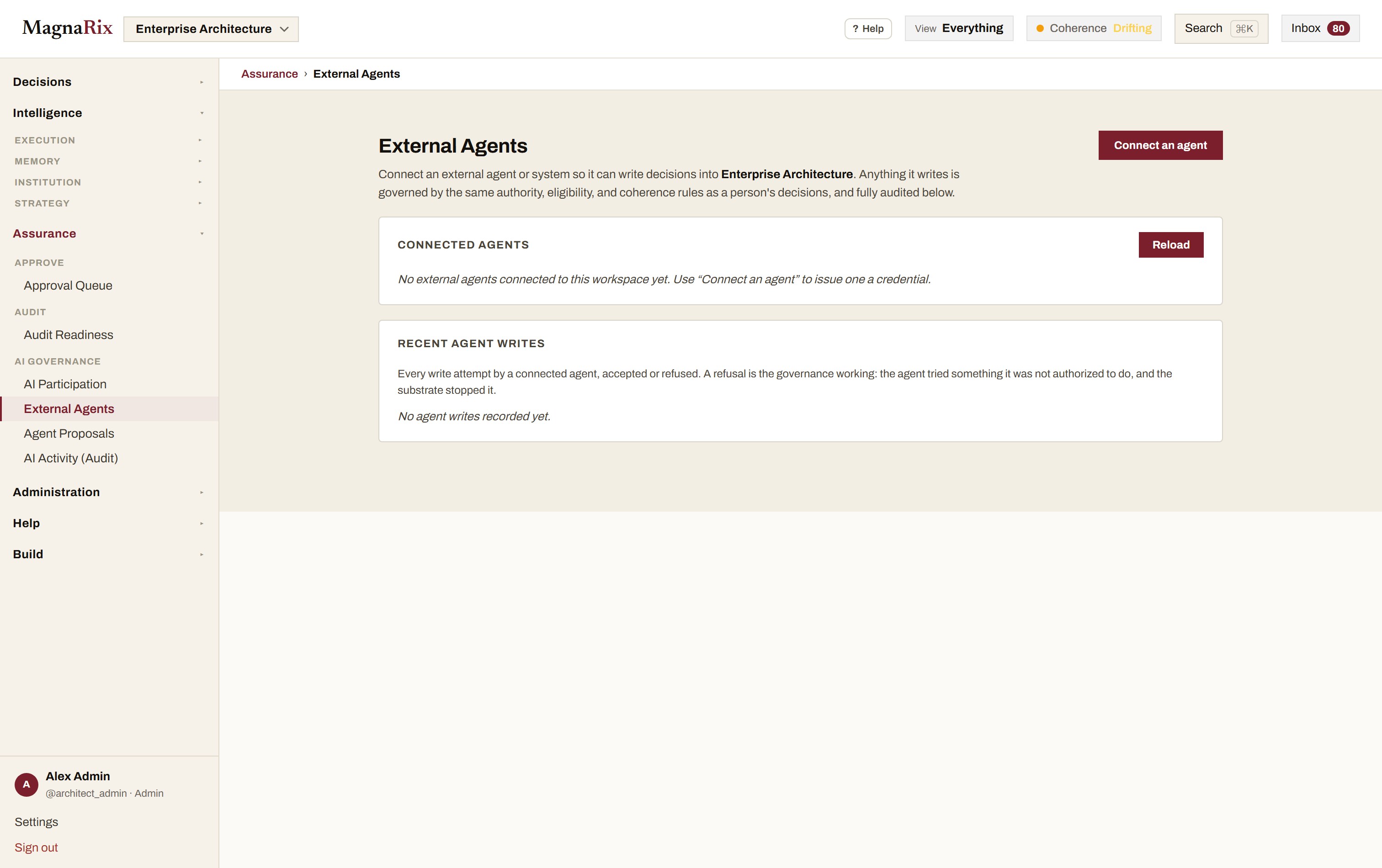Click the External Agents page title

(452, 146)
